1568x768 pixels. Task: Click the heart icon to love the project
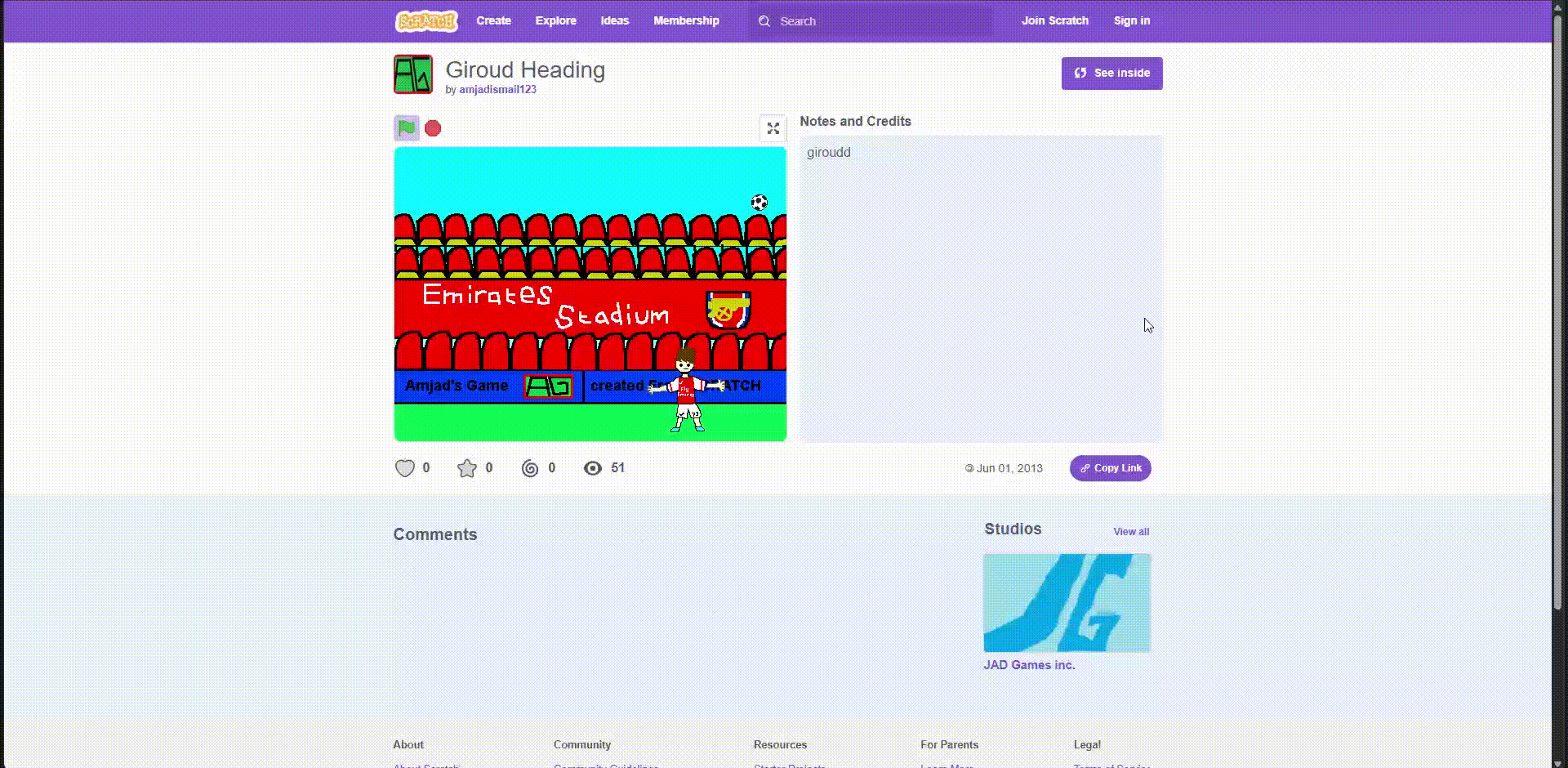pyautogui.click(x=405, y=468)
